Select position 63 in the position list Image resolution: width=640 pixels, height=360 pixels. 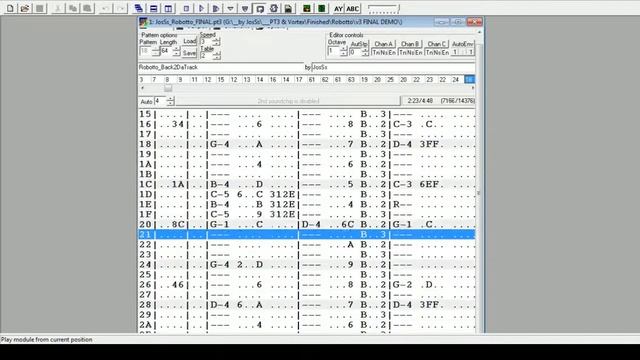[351, 80]
